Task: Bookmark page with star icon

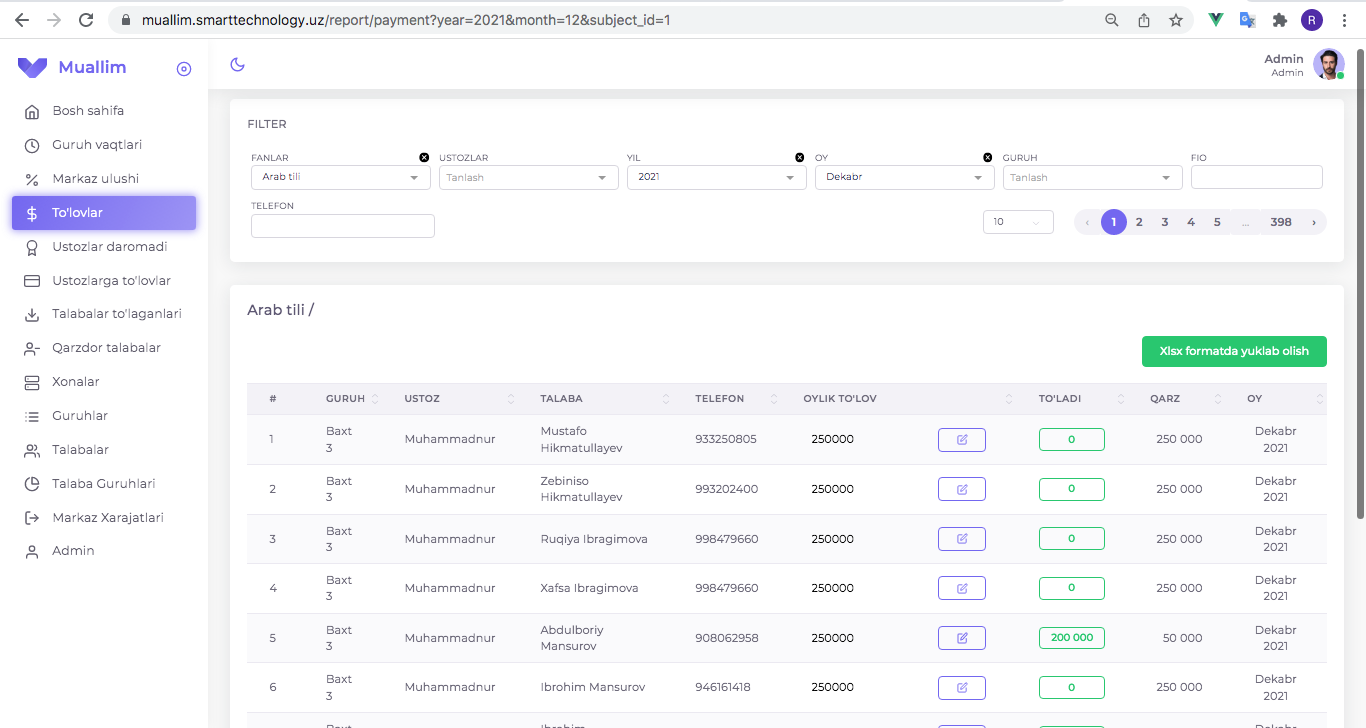Action: pyautogui.click(x=1176, y=20)
